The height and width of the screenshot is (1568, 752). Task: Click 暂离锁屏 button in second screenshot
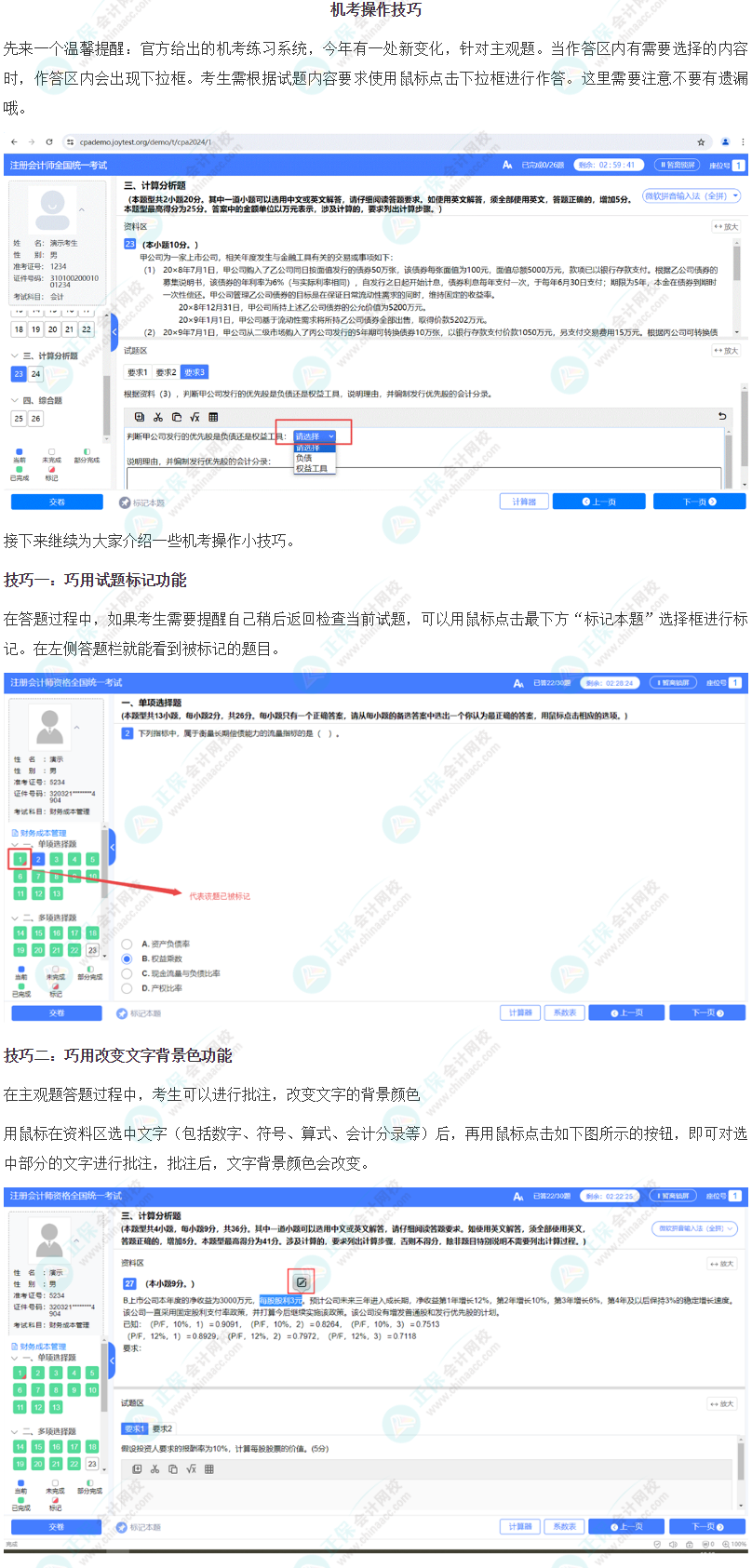pos(672,683)
